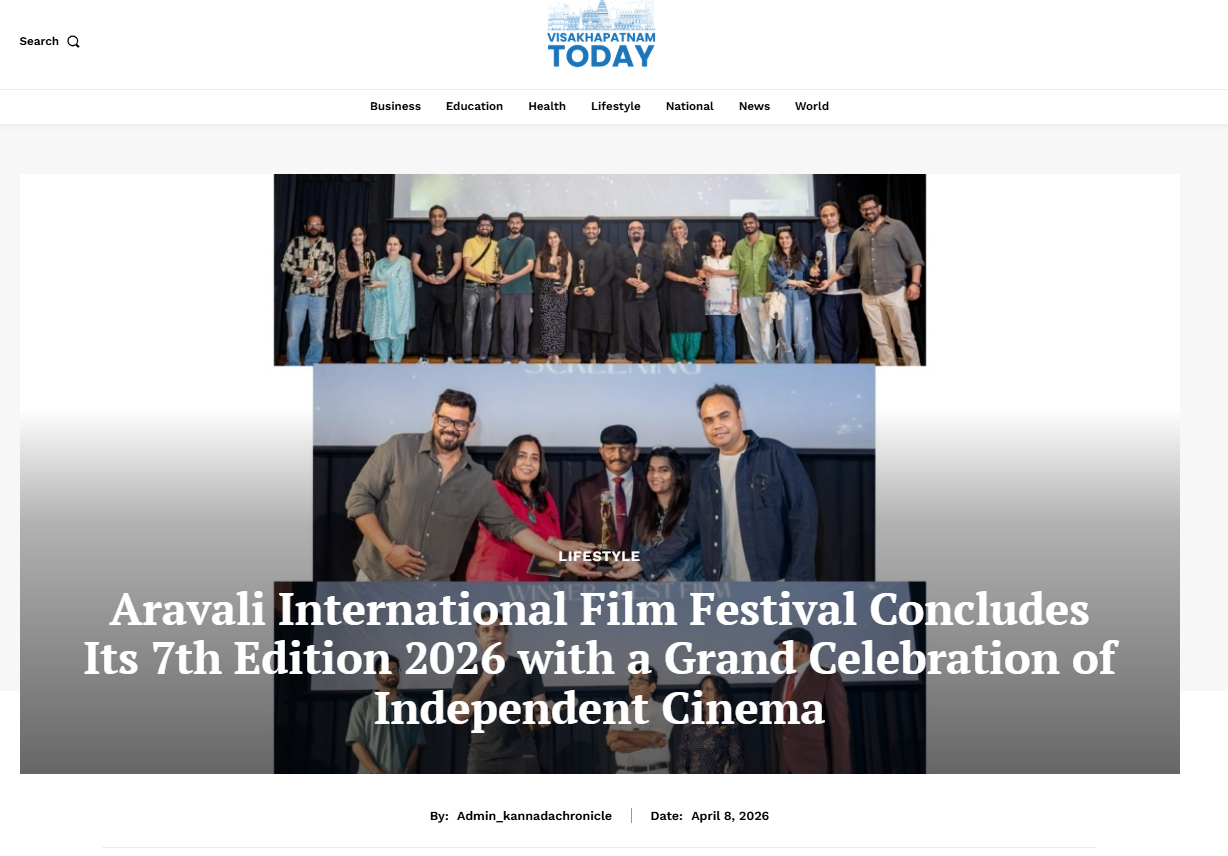Select the Lifestyle navigation item
Screen dimensions: 1228x856
[x=615, y=106]
